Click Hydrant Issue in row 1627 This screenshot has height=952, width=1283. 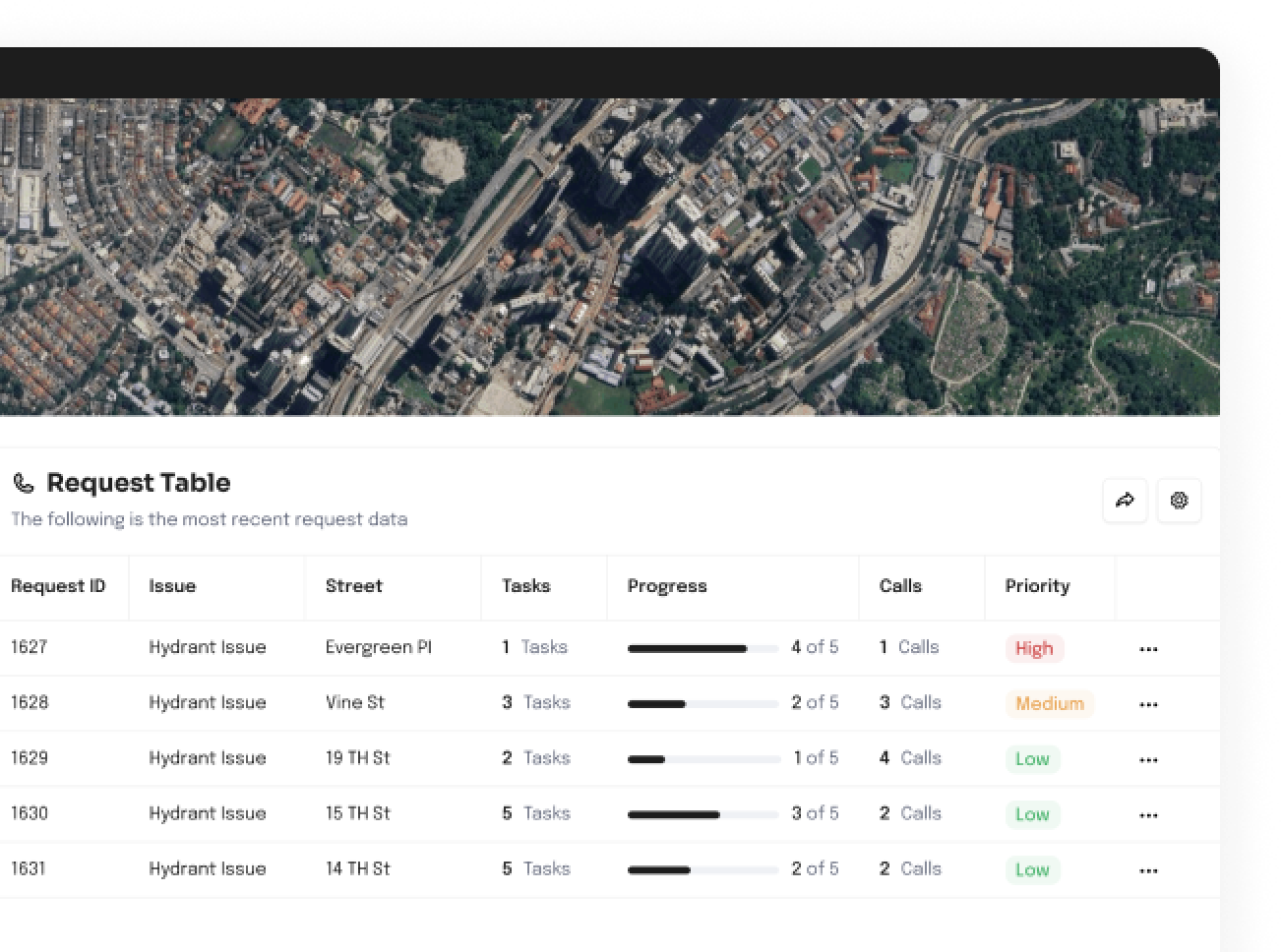coord(208,647)
